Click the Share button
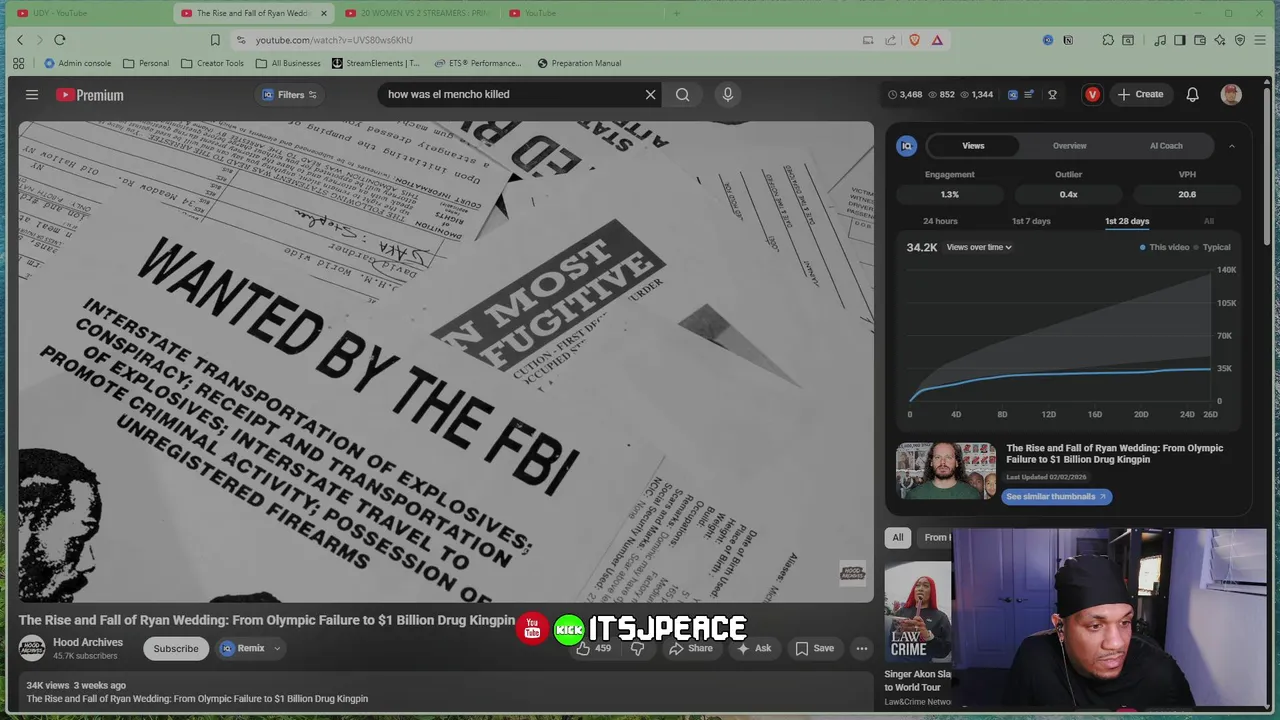Image resolution: width=1280 pixels, height=720 pixels. pyautogui.click(x=691, y=648)
